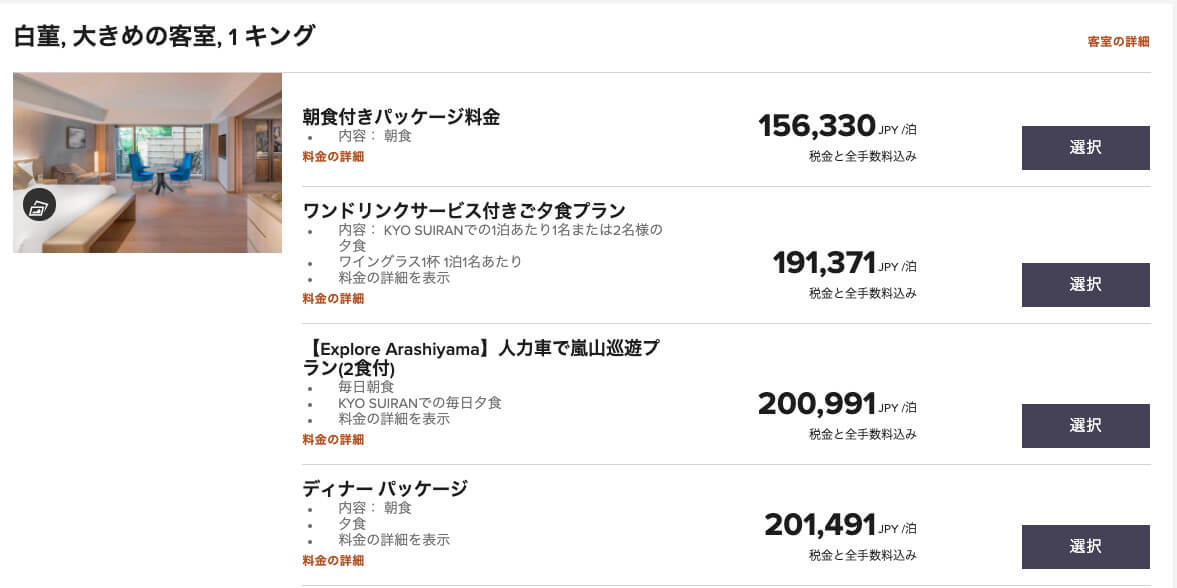Viewport: 1177px width, 588px height.
Task: Select the 朝食付きパッケージ料金 plan
Action: (1085, 147)
